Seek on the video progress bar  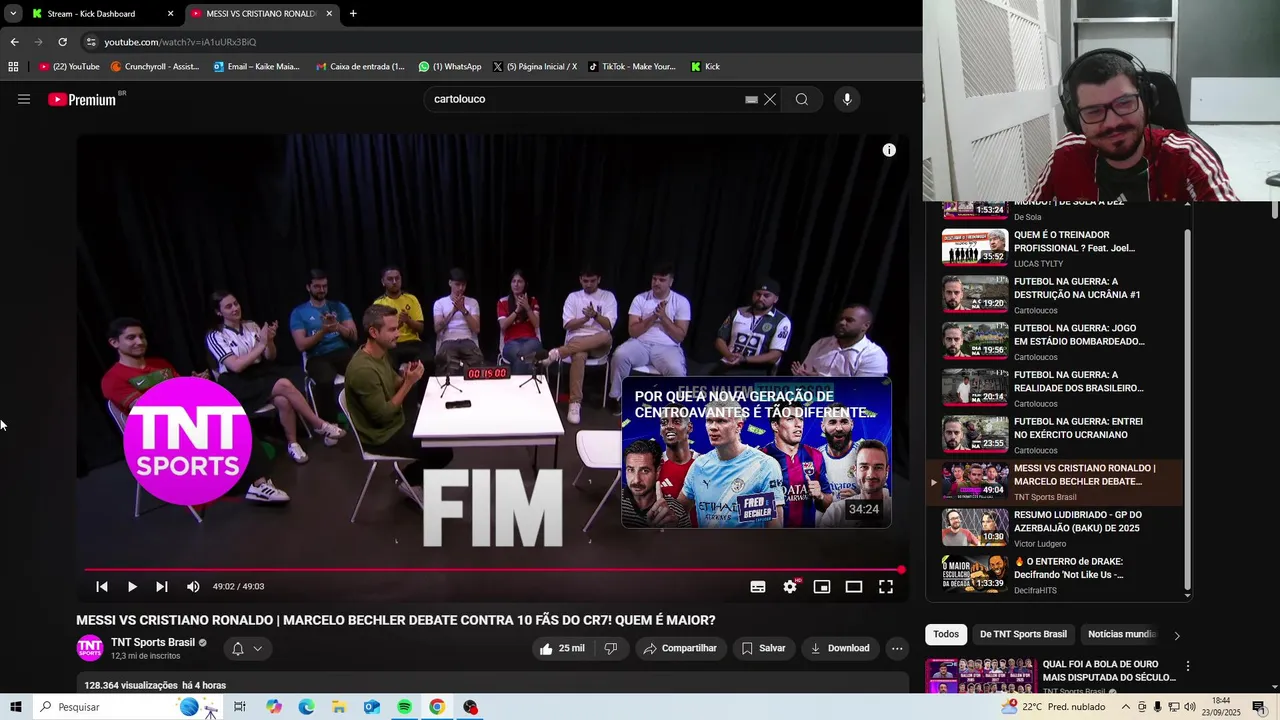[492, 570]
